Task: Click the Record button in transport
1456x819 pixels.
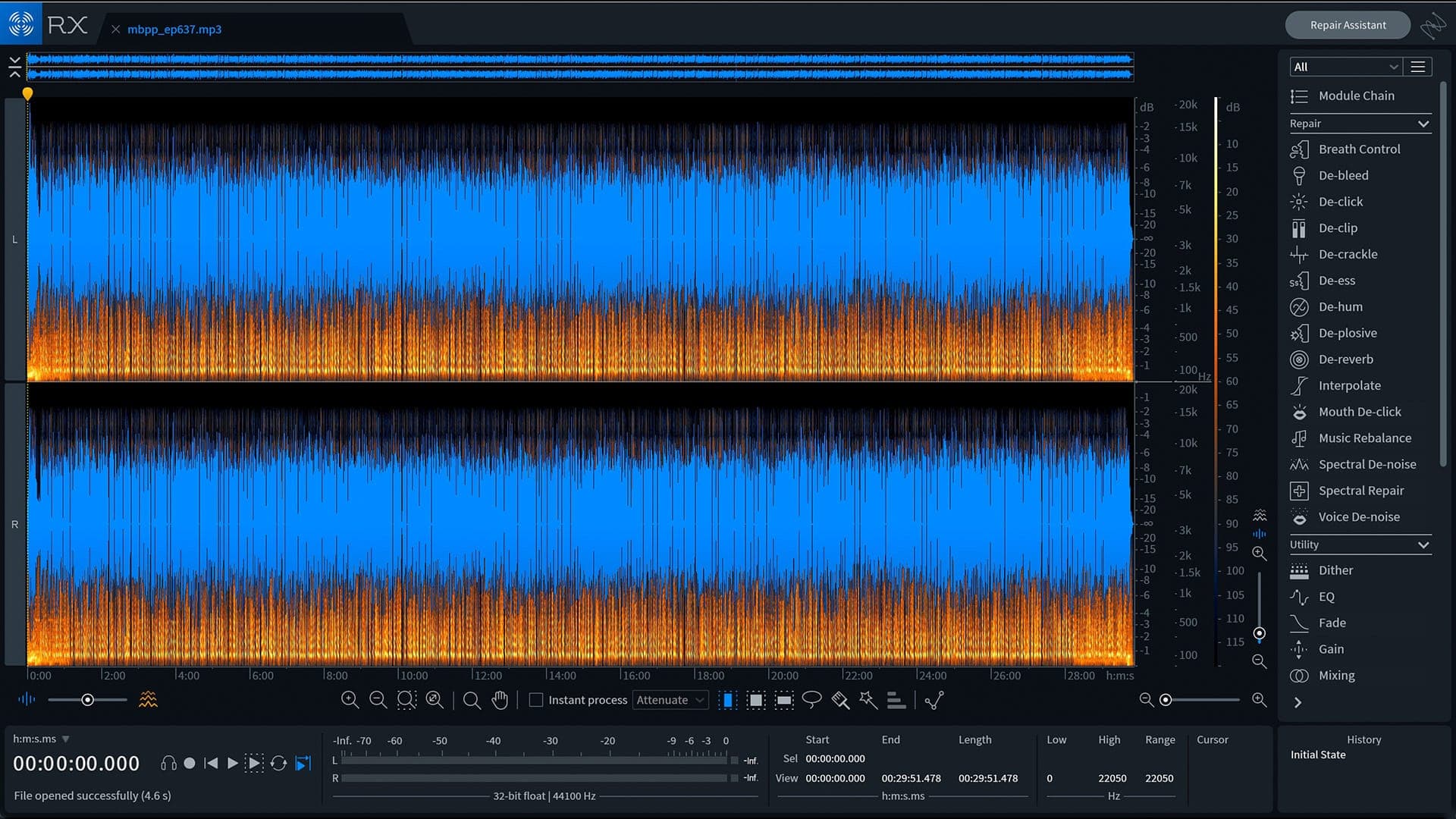Action: pos(190,763)
